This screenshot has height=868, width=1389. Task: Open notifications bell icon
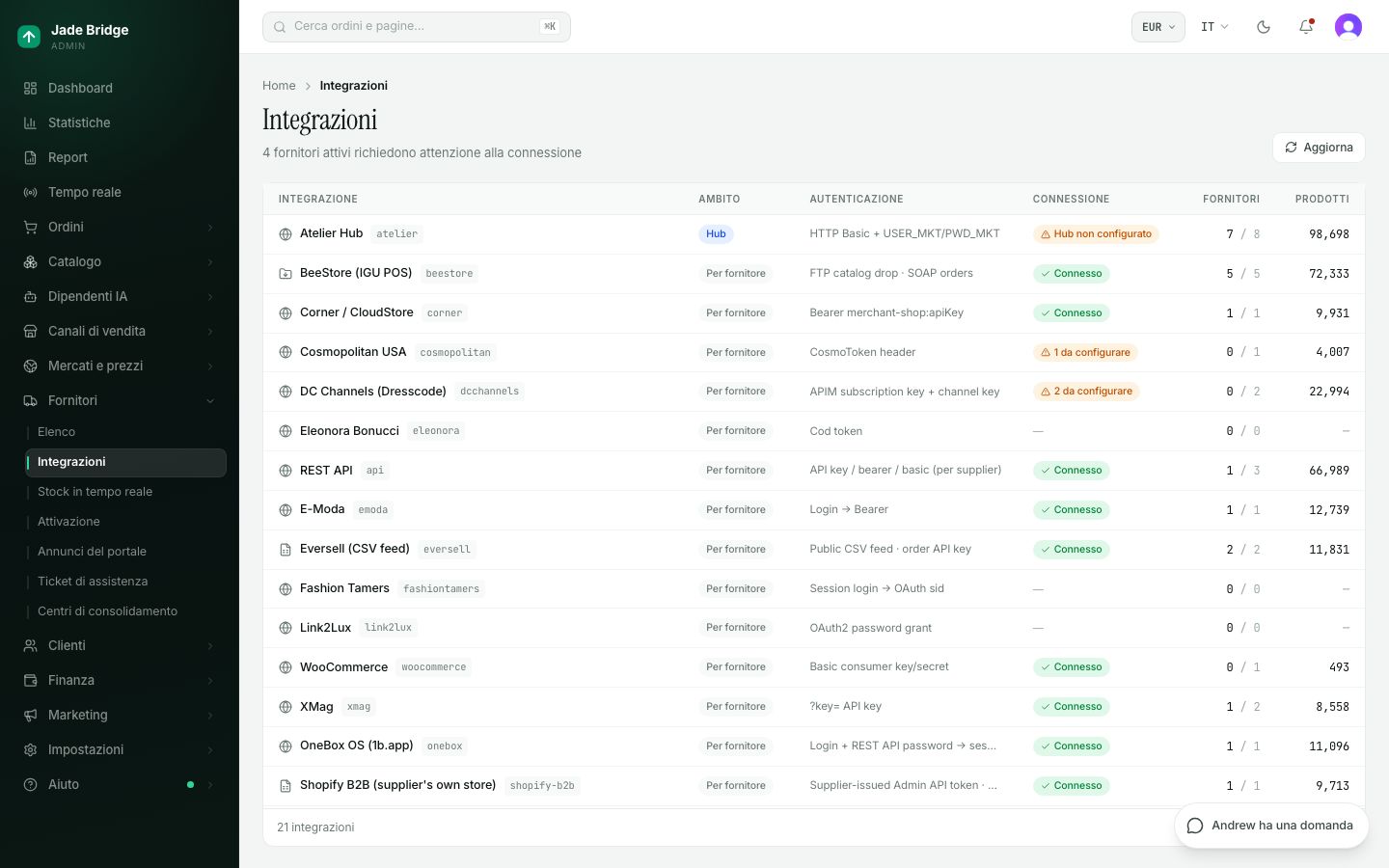(x=1306, y=27)
